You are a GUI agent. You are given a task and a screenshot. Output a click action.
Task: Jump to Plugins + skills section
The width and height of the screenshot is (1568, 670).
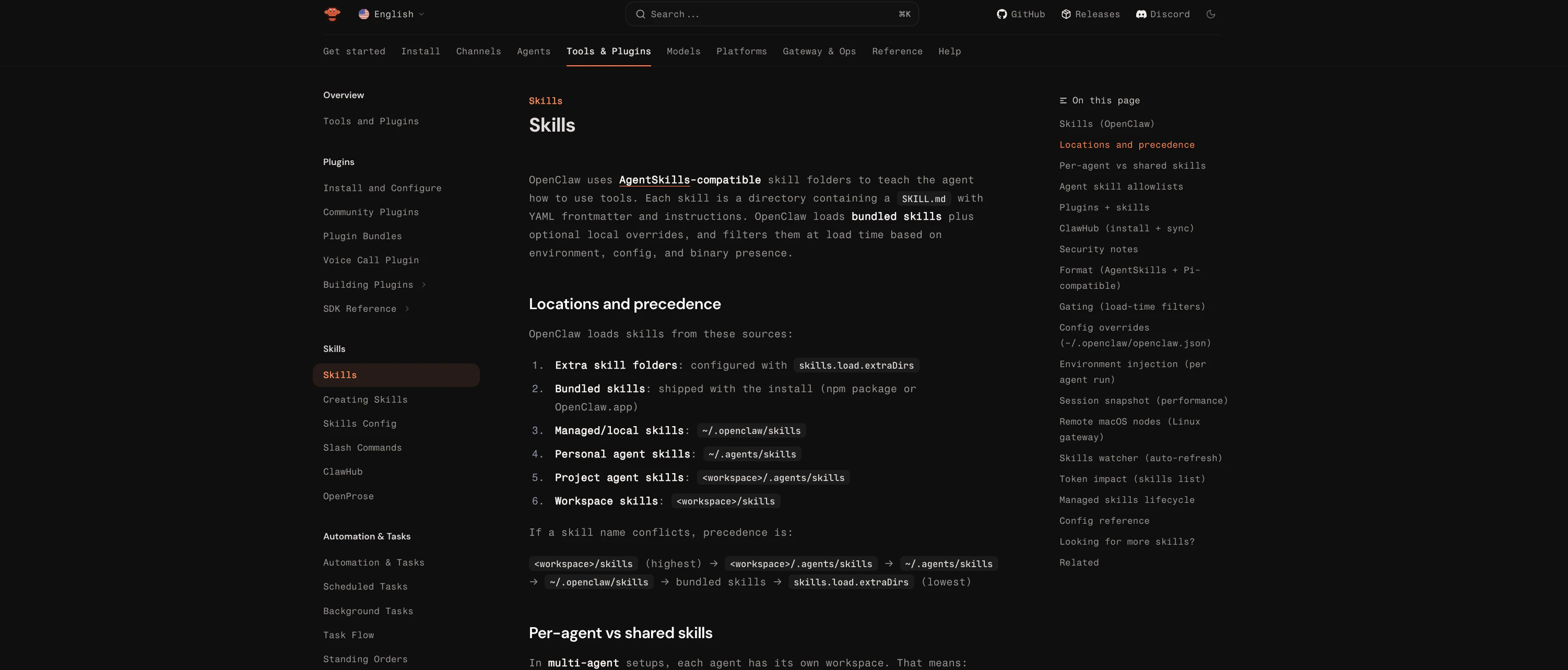click(1104, 207)
